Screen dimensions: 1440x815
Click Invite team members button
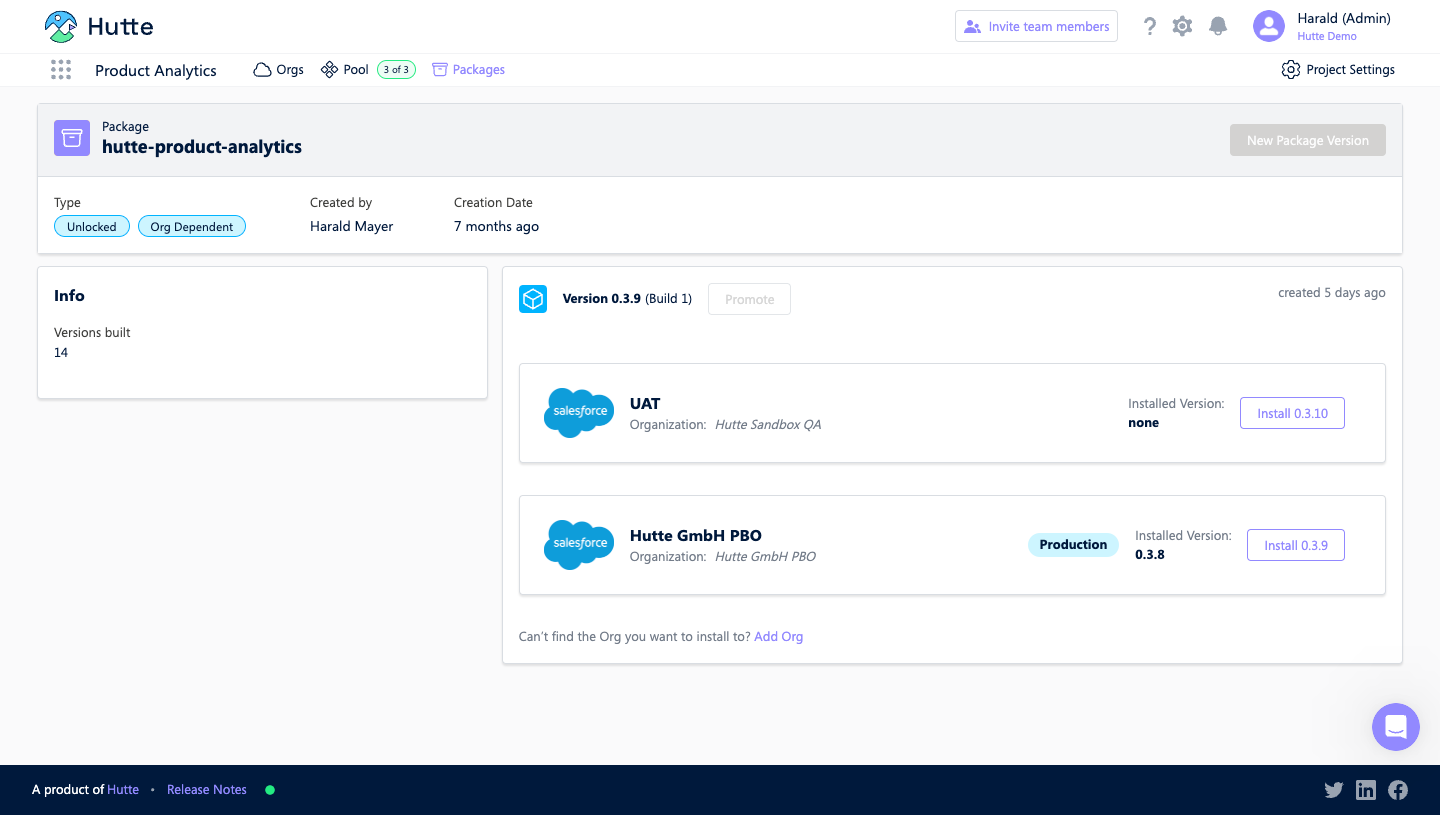click(x=1036, y=27)
